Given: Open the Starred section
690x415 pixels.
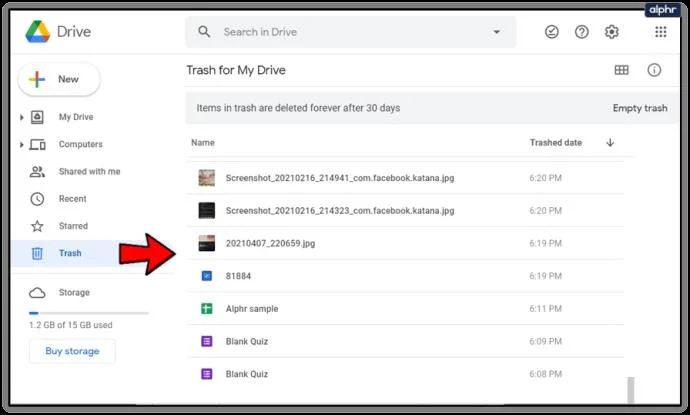Looking at the screenshot, I should click(73, 226).
